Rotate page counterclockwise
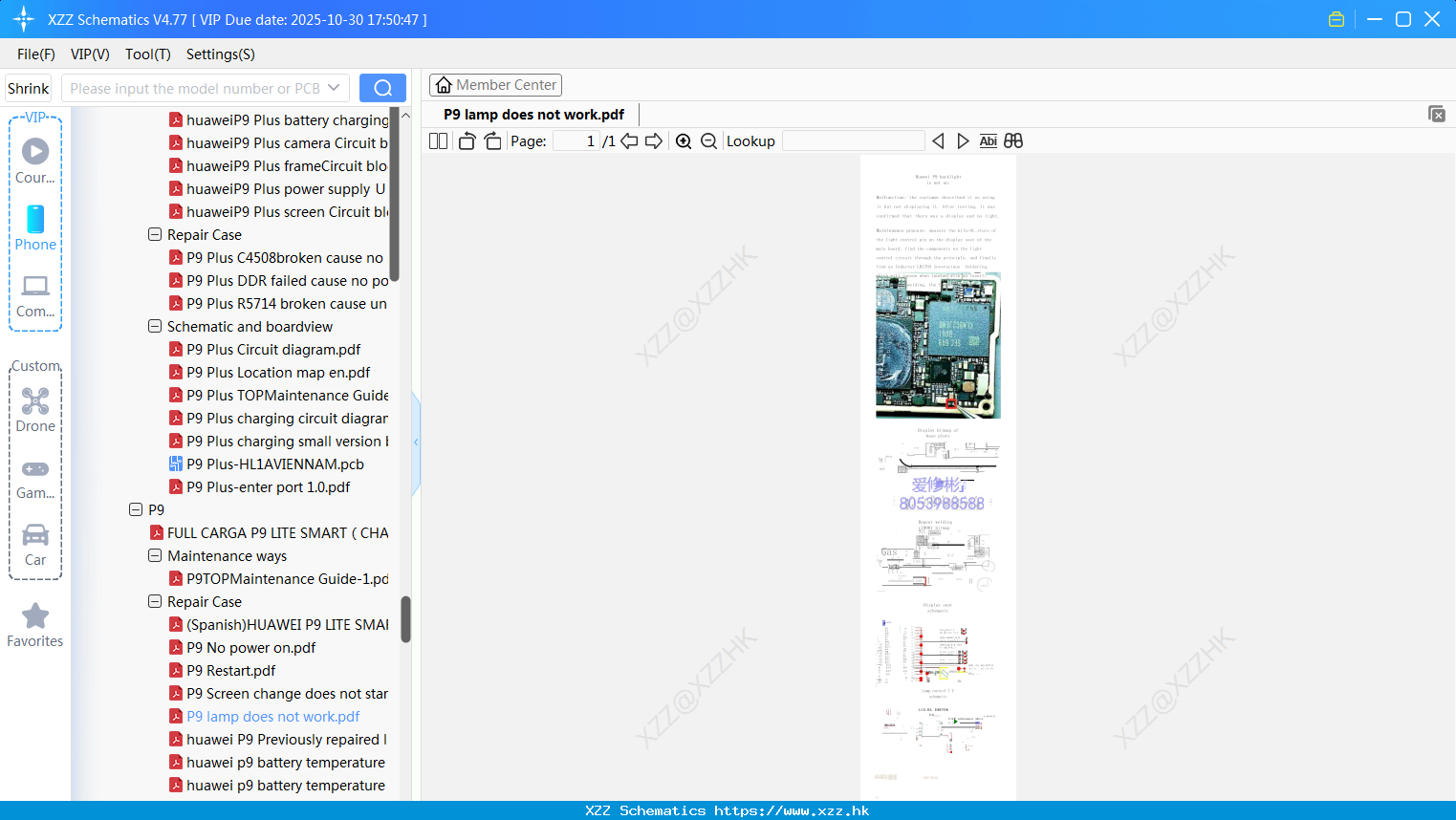The height and width of the screenshot is (820, 1456). tap(467, 141)
